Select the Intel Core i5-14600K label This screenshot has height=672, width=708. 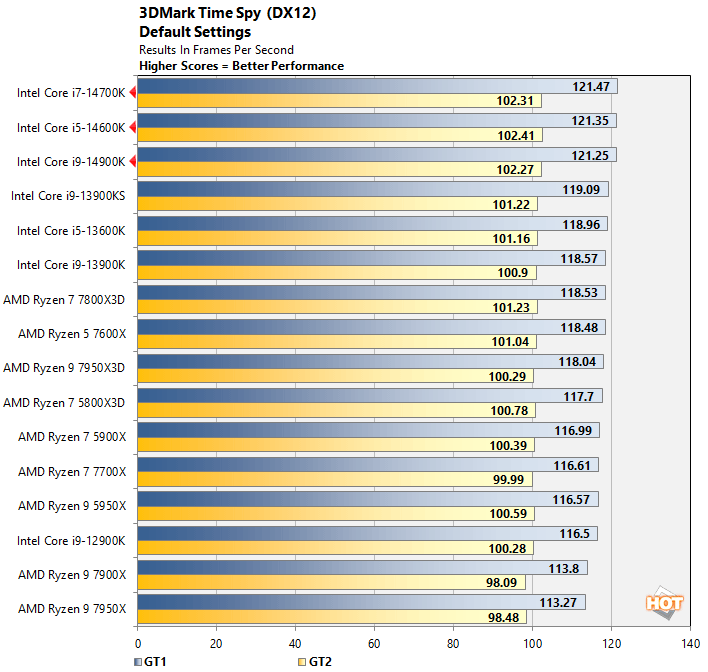(71, 127)
